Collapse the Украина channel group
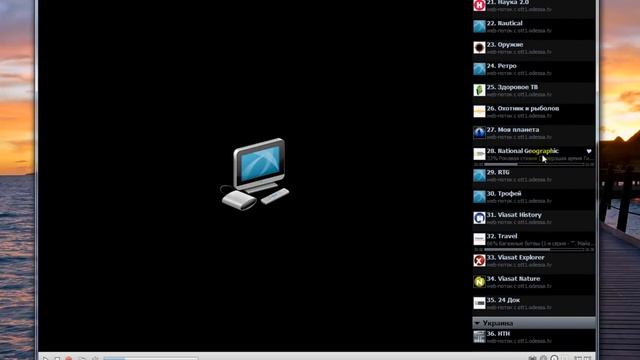640x360 pixels. click(477, 323)
